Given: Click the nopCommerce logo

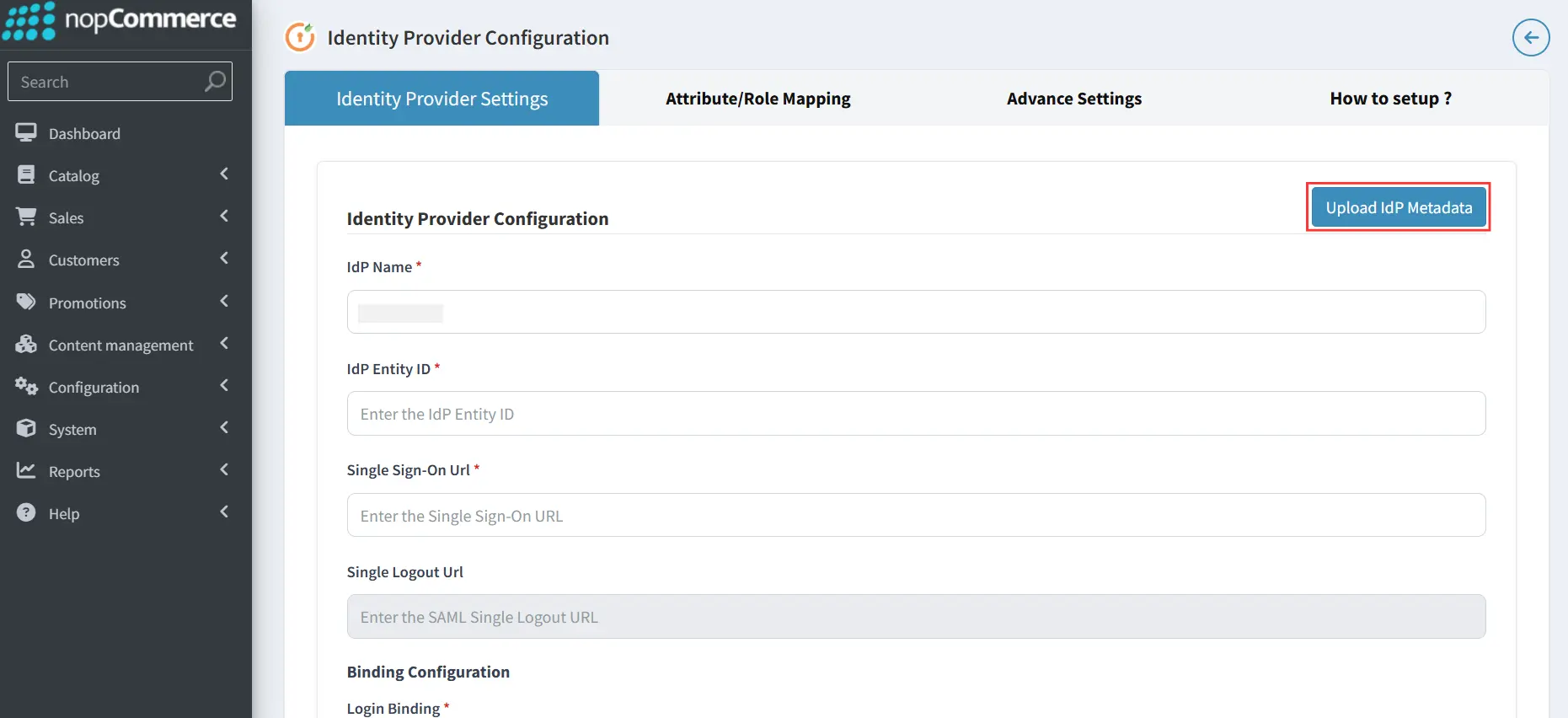Looking at the screenshot, I should 120,20.
